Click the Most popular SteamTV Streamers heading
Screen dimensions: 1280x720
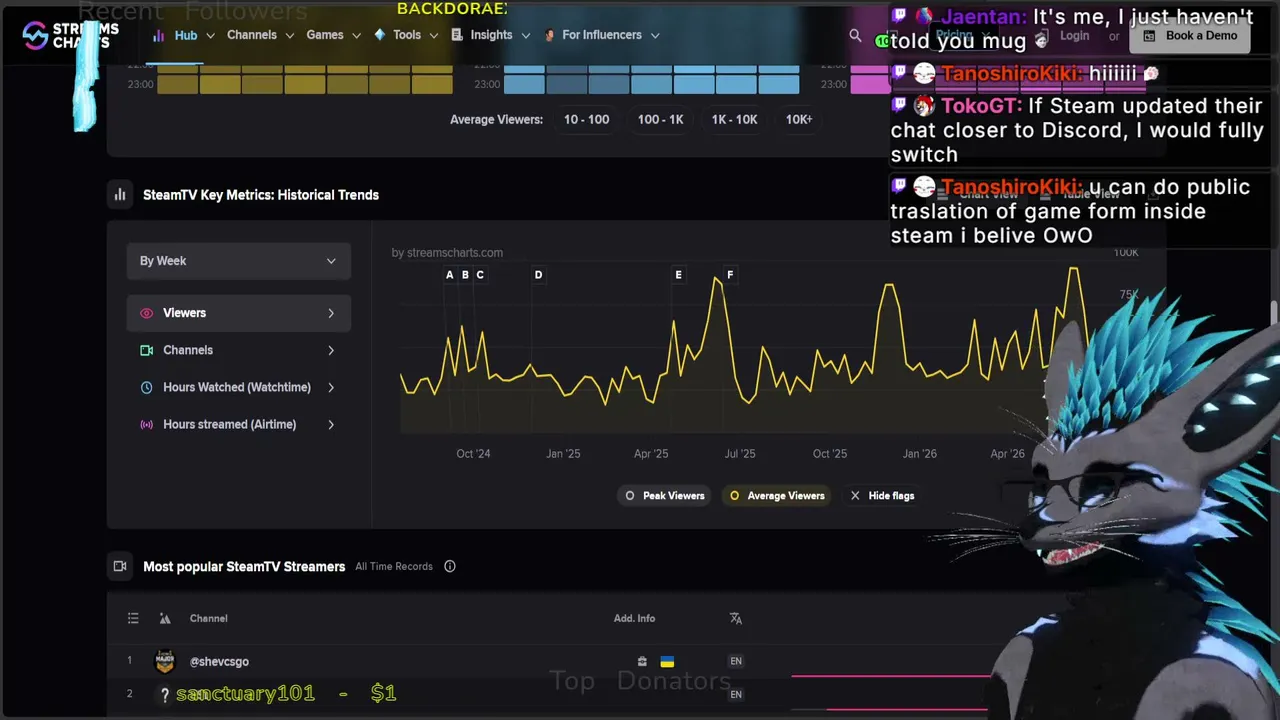point(244,567)
